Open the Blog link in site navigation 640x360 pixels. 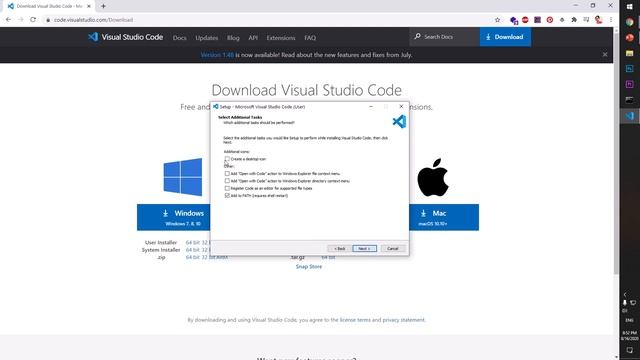[x=233, y=38]
